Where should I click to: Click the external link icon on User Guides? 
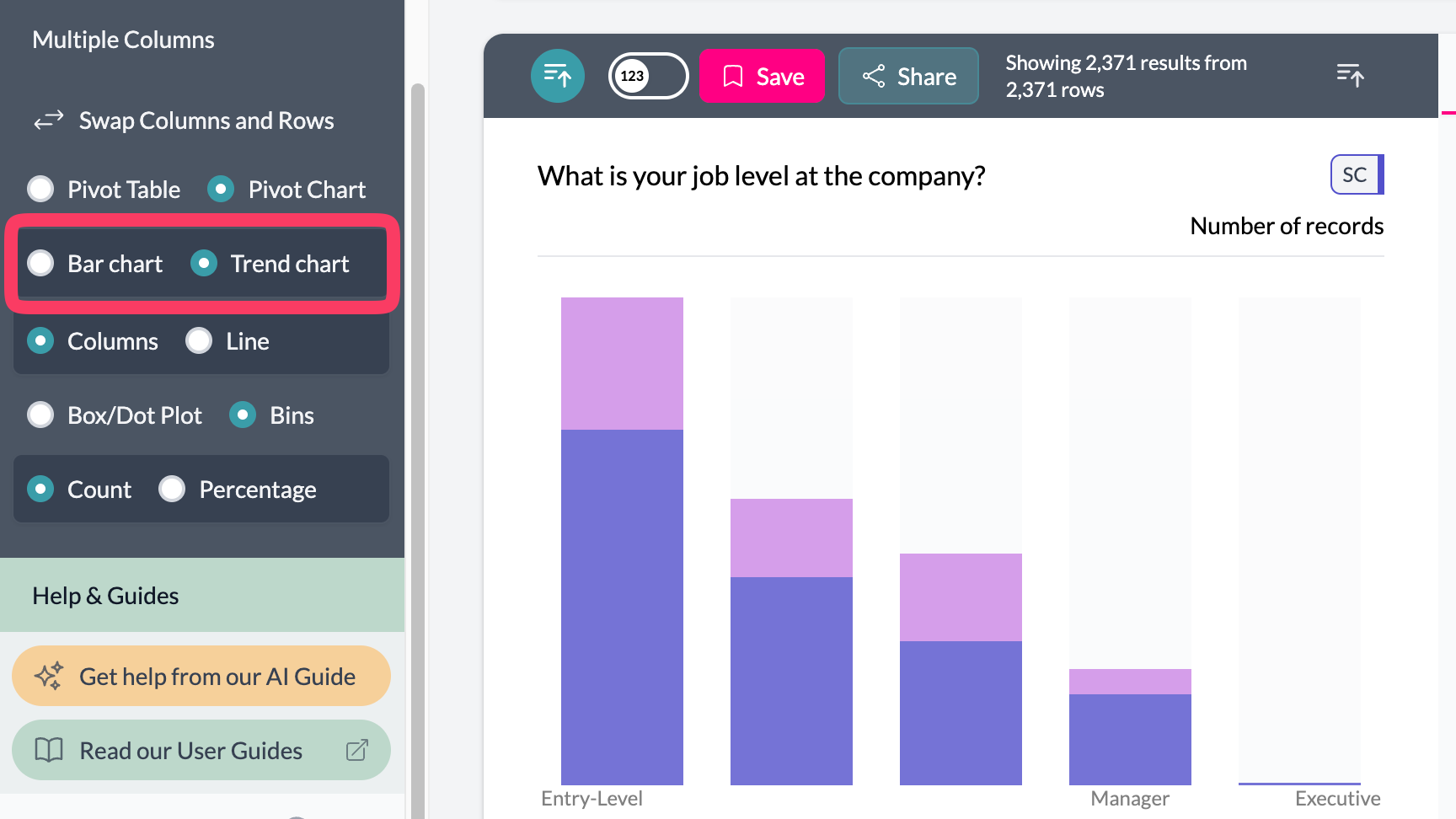(x=357, y=750)
